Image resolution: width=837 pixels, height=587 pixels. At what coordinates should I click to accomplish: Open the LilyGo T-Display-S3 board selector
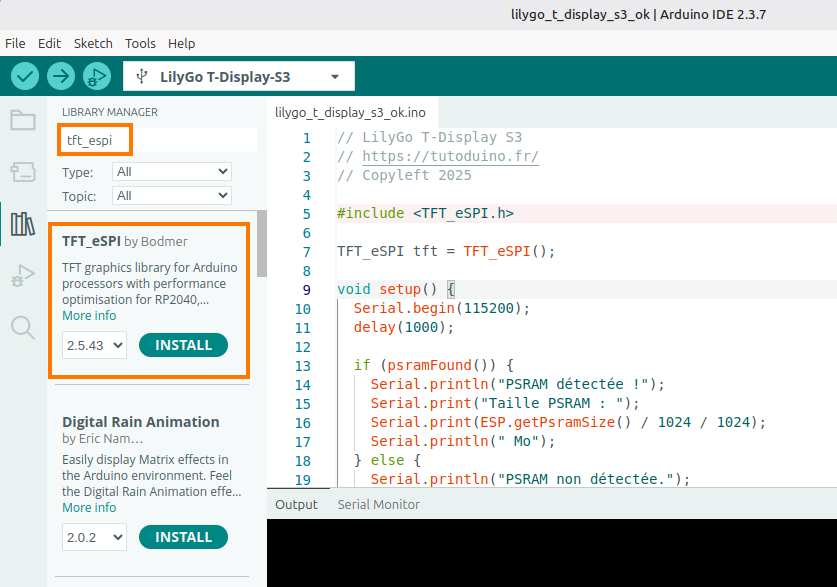tap(238, 77)
